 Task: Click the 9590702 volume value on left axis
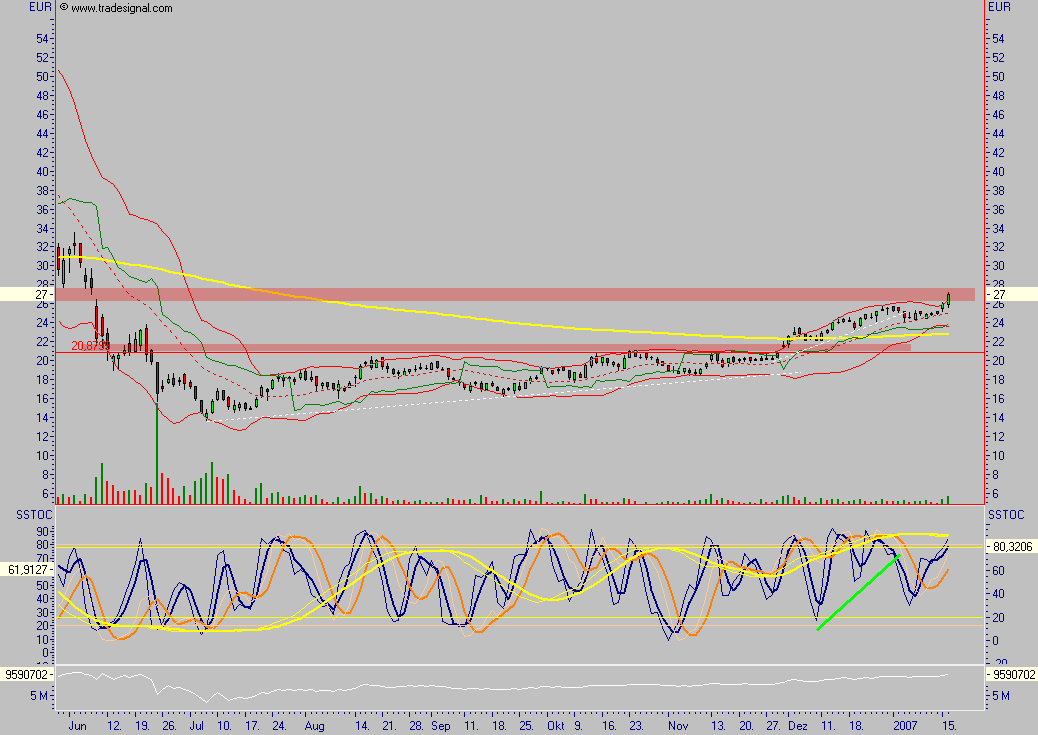click(26, 675)
